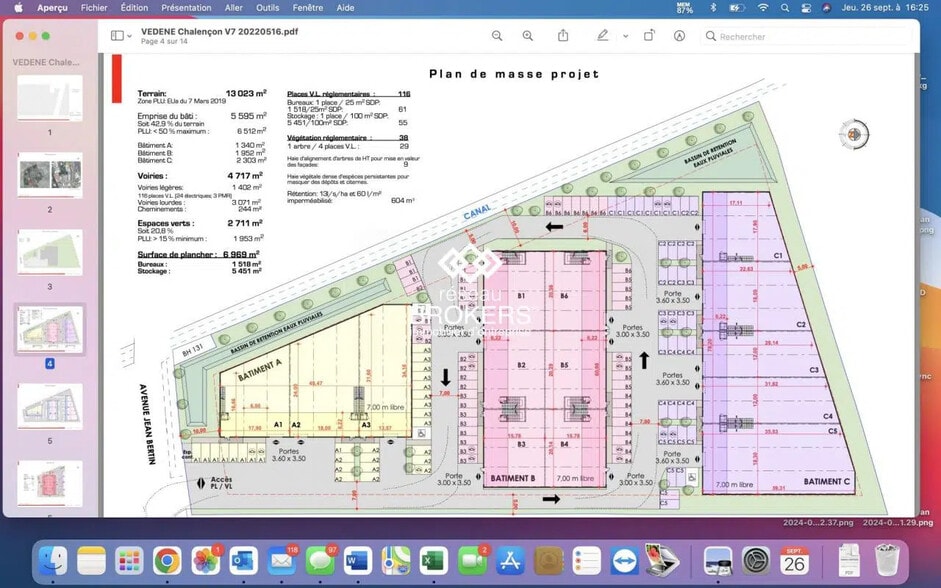This screenshot has width=941, height=588.
Task: Open the Fichier menu
Action: coord(94,7)
